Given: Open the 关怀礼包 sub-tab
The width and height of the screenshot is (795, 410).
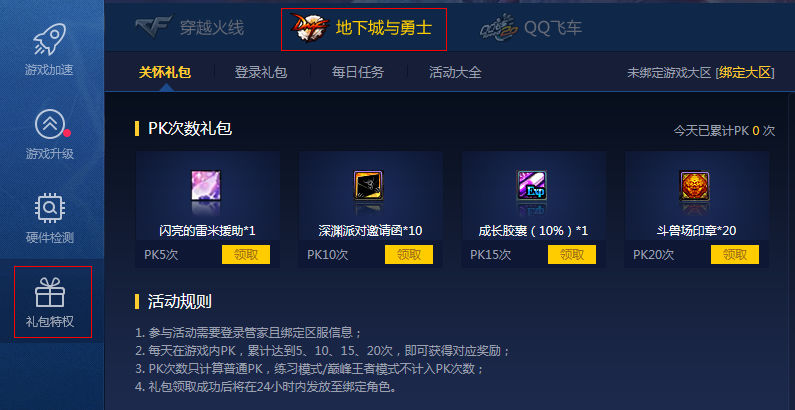Looking at the screenshot, I should pos(165,72).
